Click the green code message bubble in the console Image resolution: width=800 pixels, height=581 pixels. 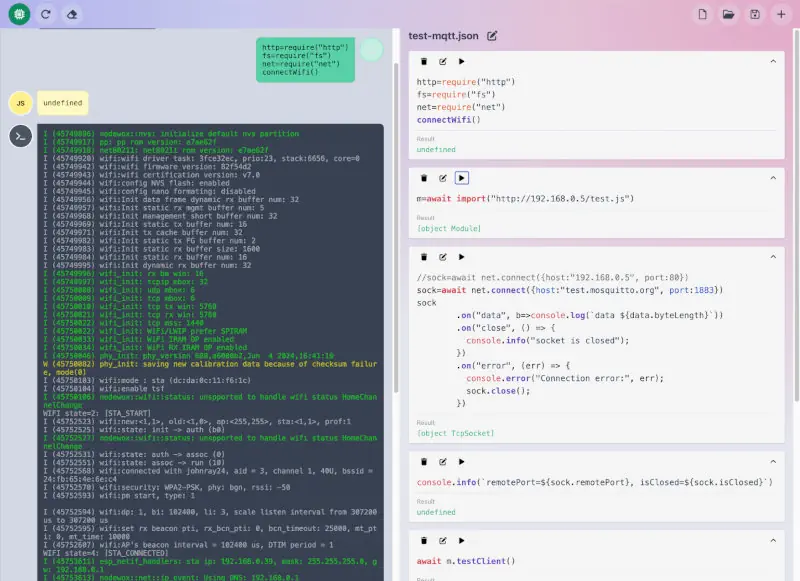pos(305,60)
